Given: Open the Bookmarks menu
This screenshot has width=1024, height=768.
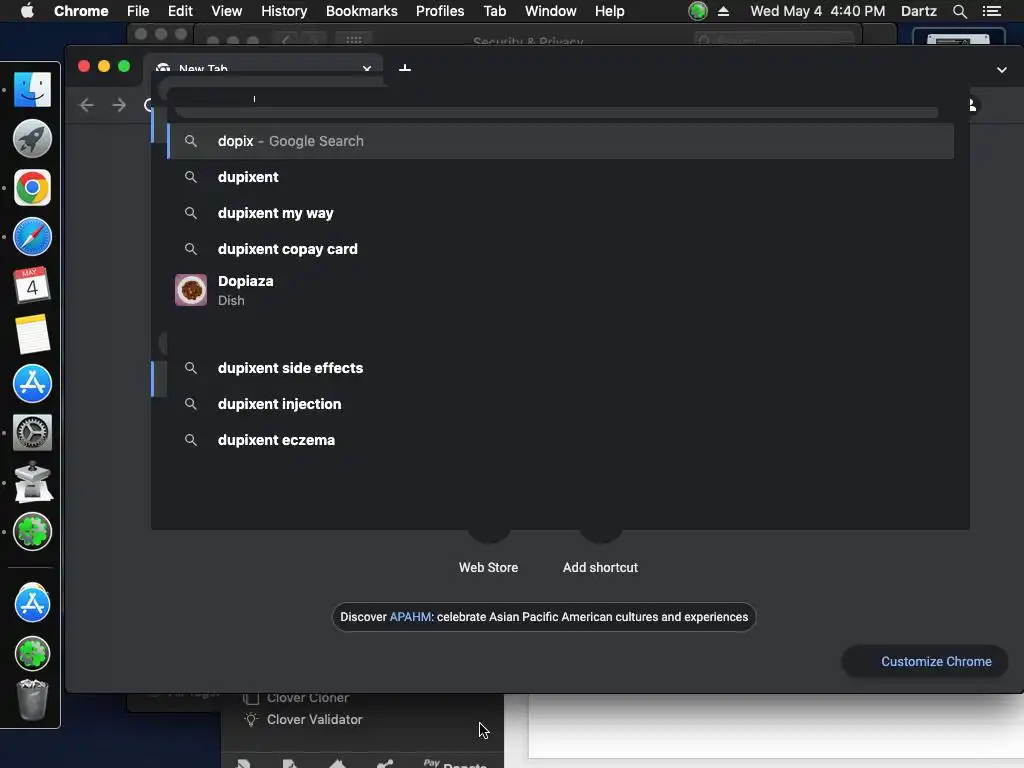Looking at the screenshot, I should pos(362,11).
